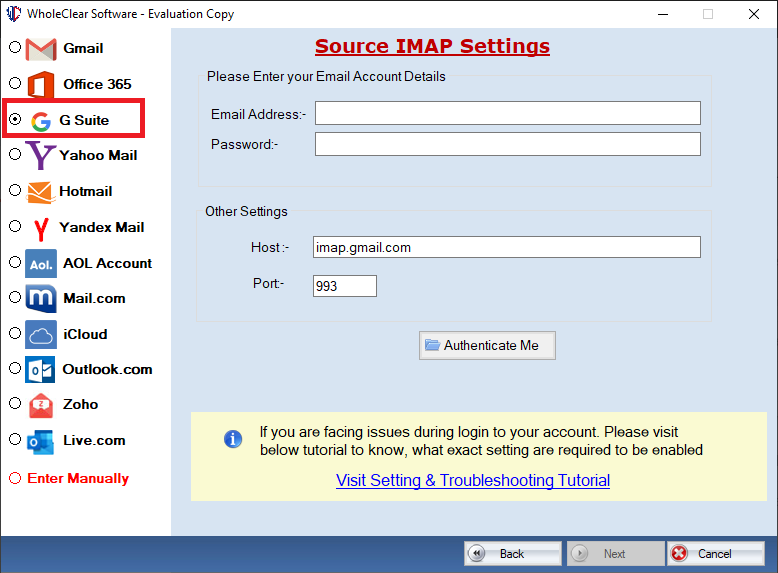Select the Mail.com radio button
This screenshot has width=778, height=573.
(15, 297)
